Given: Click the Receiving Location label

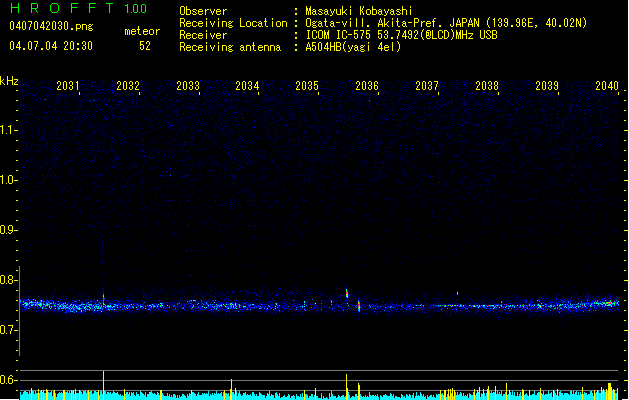Looking at the screenshot, I should [x=233, y=23].
